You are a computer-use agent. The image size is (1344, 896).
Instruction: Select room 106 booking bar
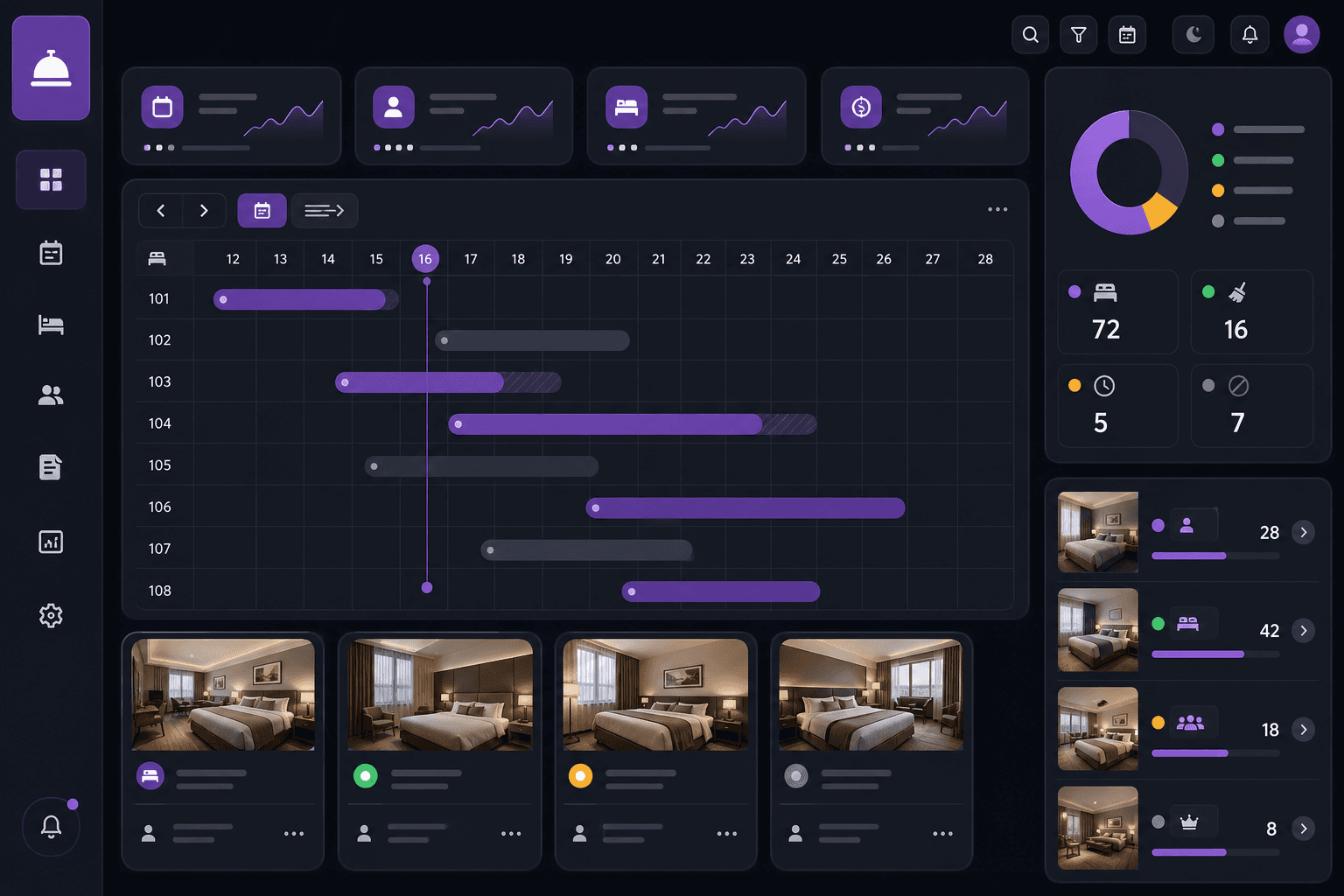745,507
